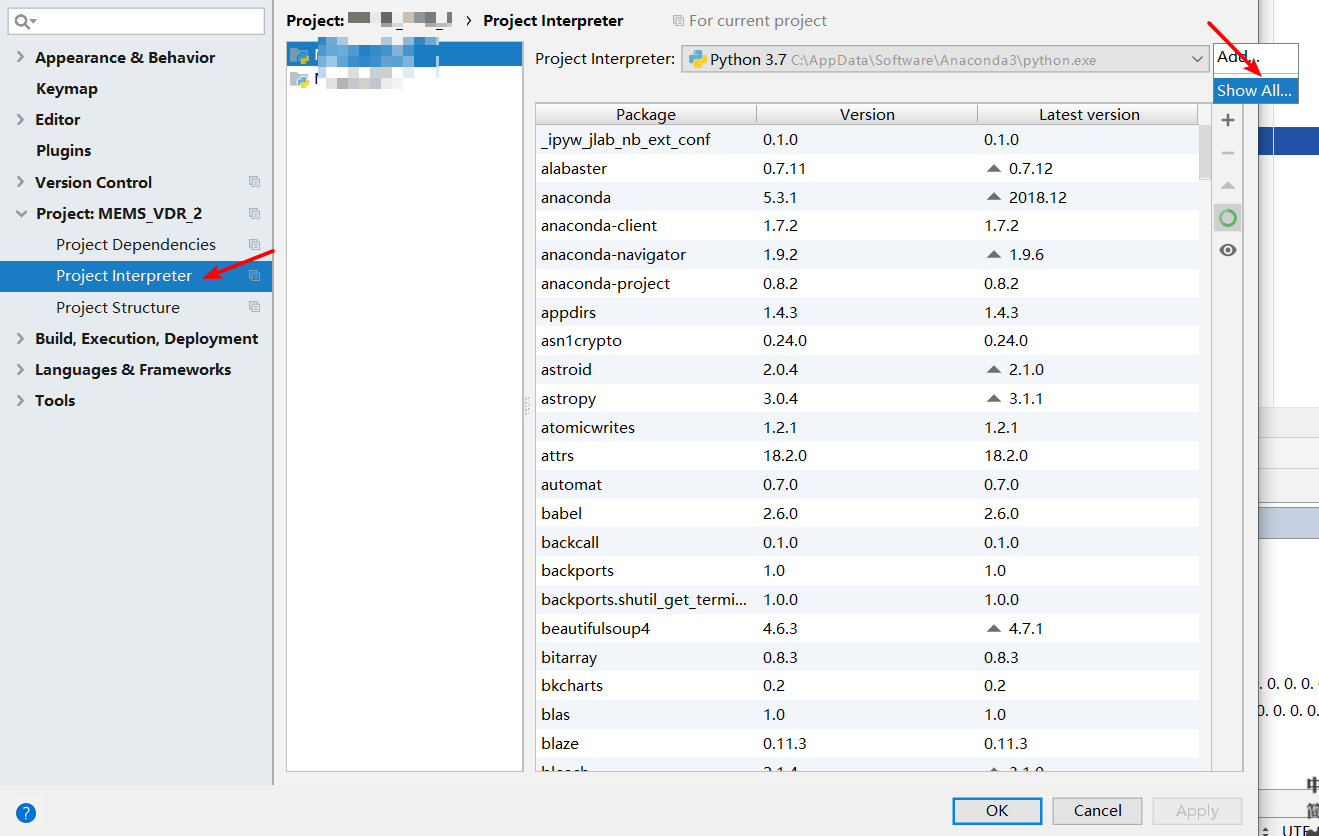Select the appdirs package row

867,312
